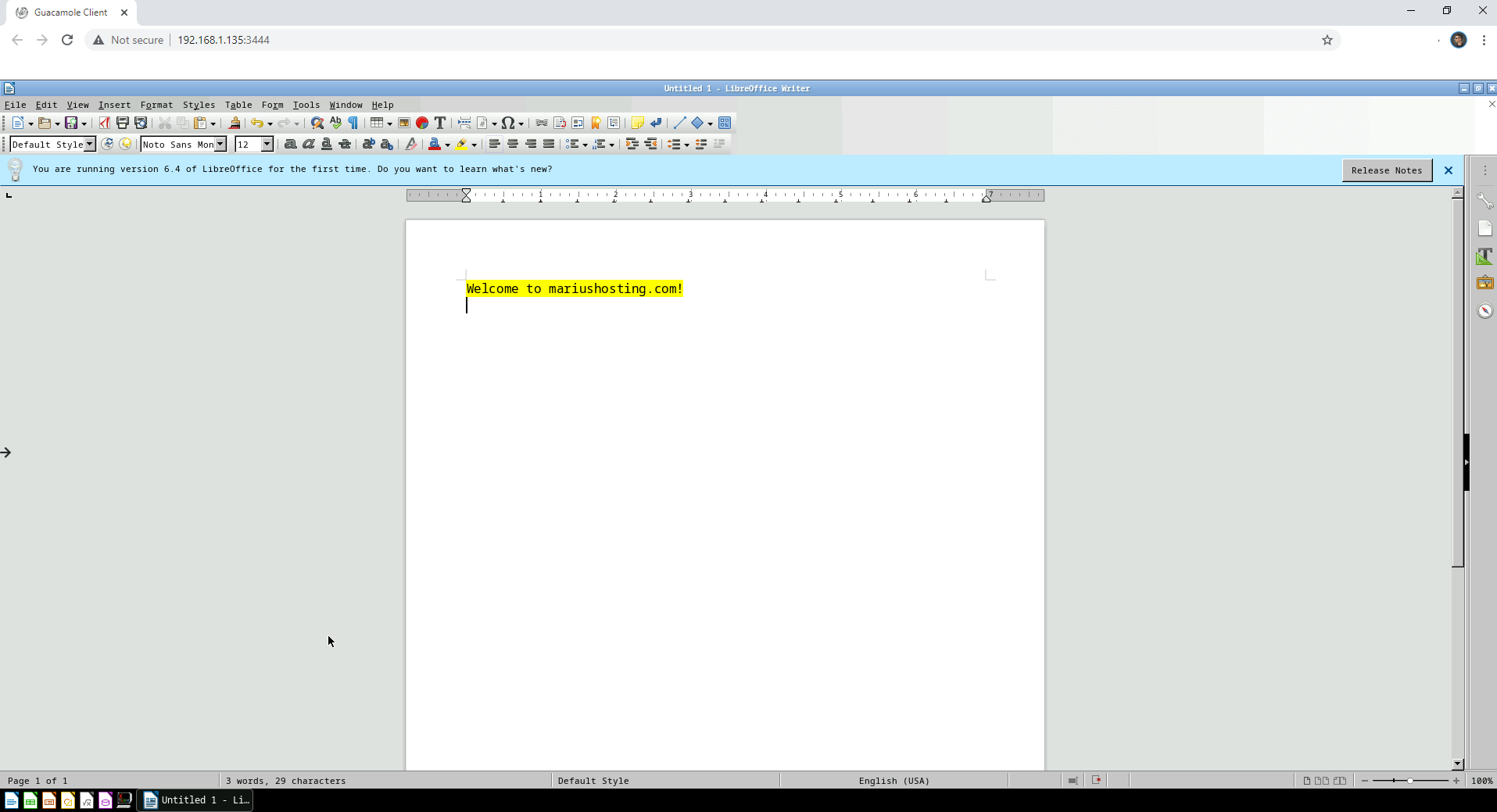Click the Insert Field icon
The width and height of the screenshot is (1497, 812).
(482, 123)
